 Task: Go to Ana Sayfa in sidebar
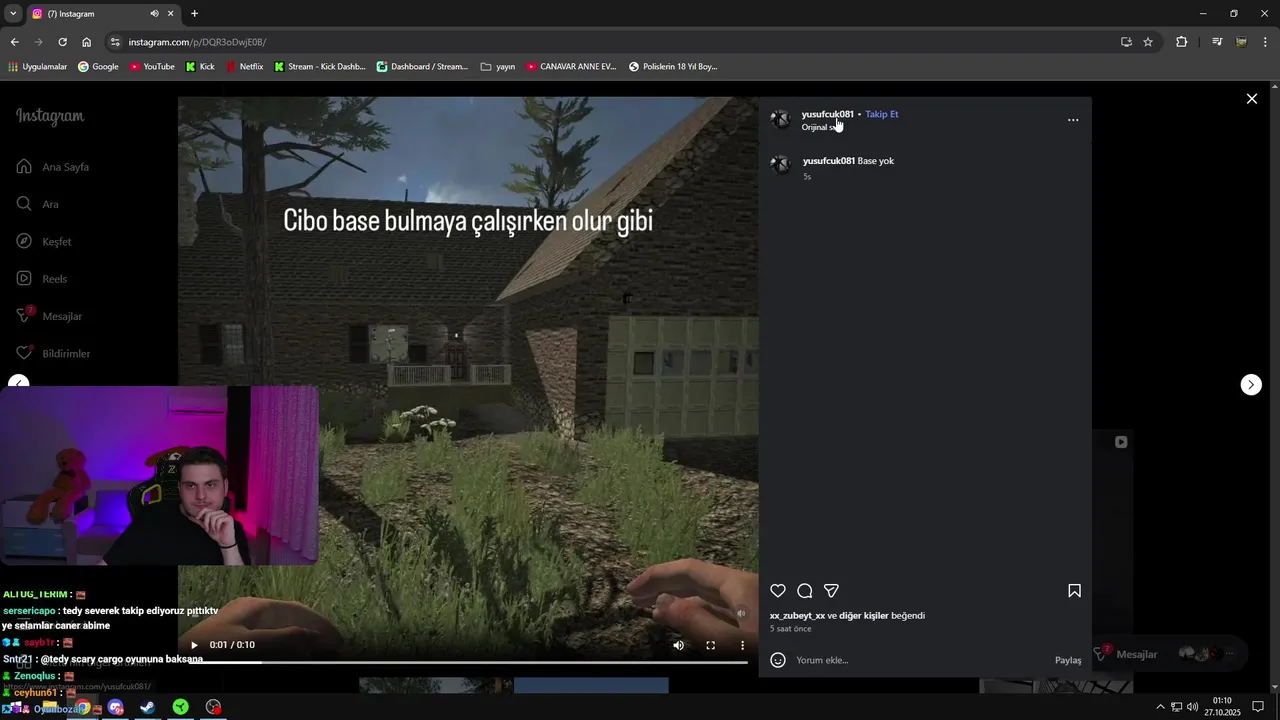pos(54,167)
